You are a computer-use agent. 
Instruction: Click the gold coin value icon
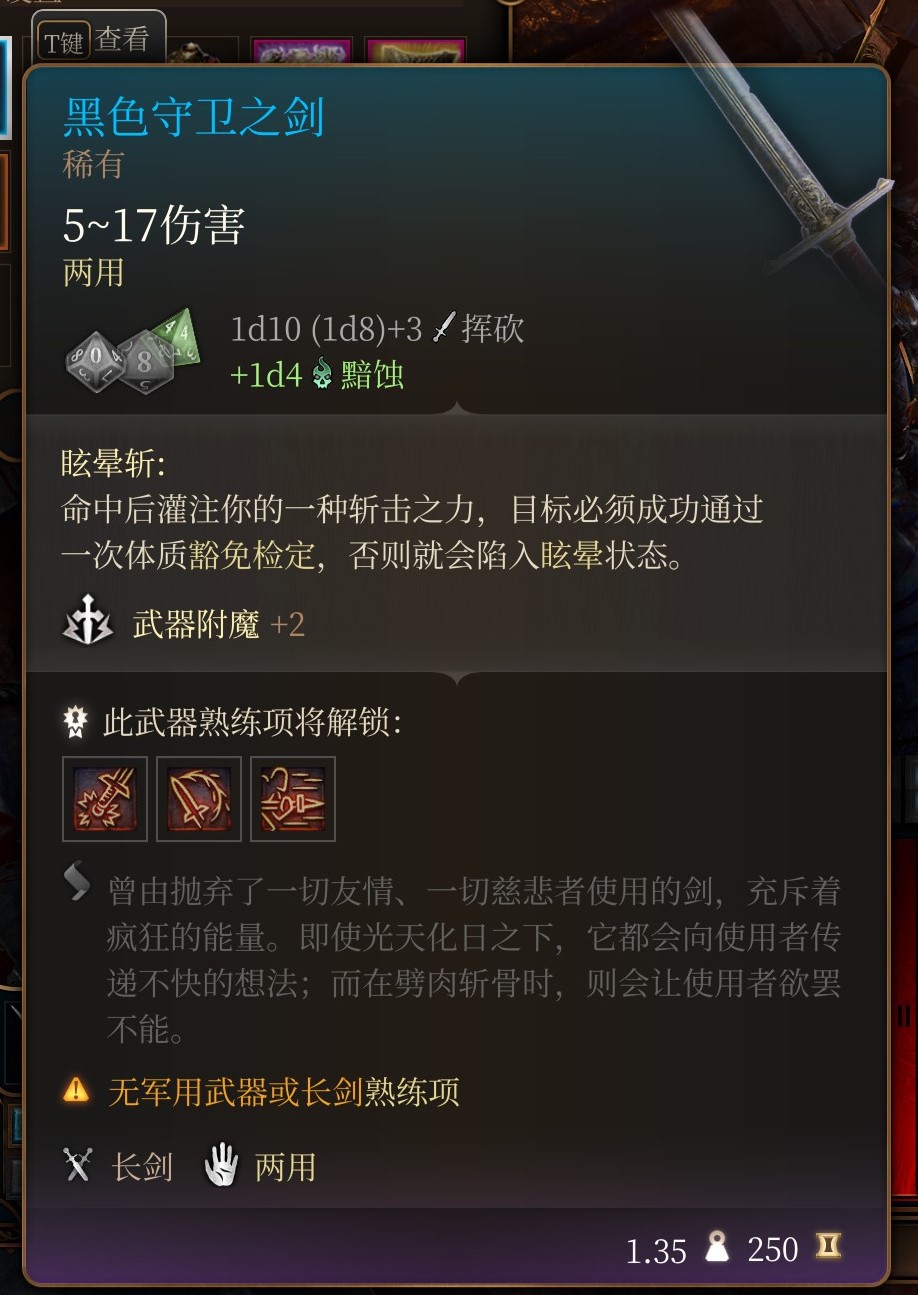tap(829, 1247)
